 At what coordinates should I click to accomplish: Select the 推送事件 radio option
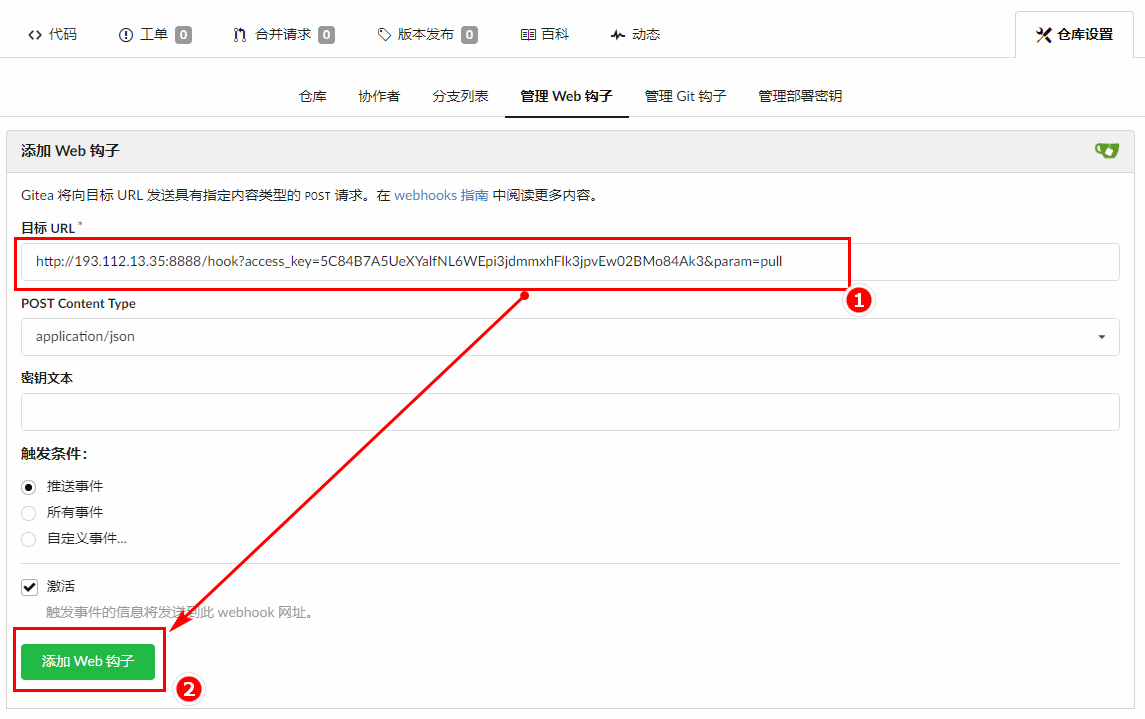[x=29, y=487]
